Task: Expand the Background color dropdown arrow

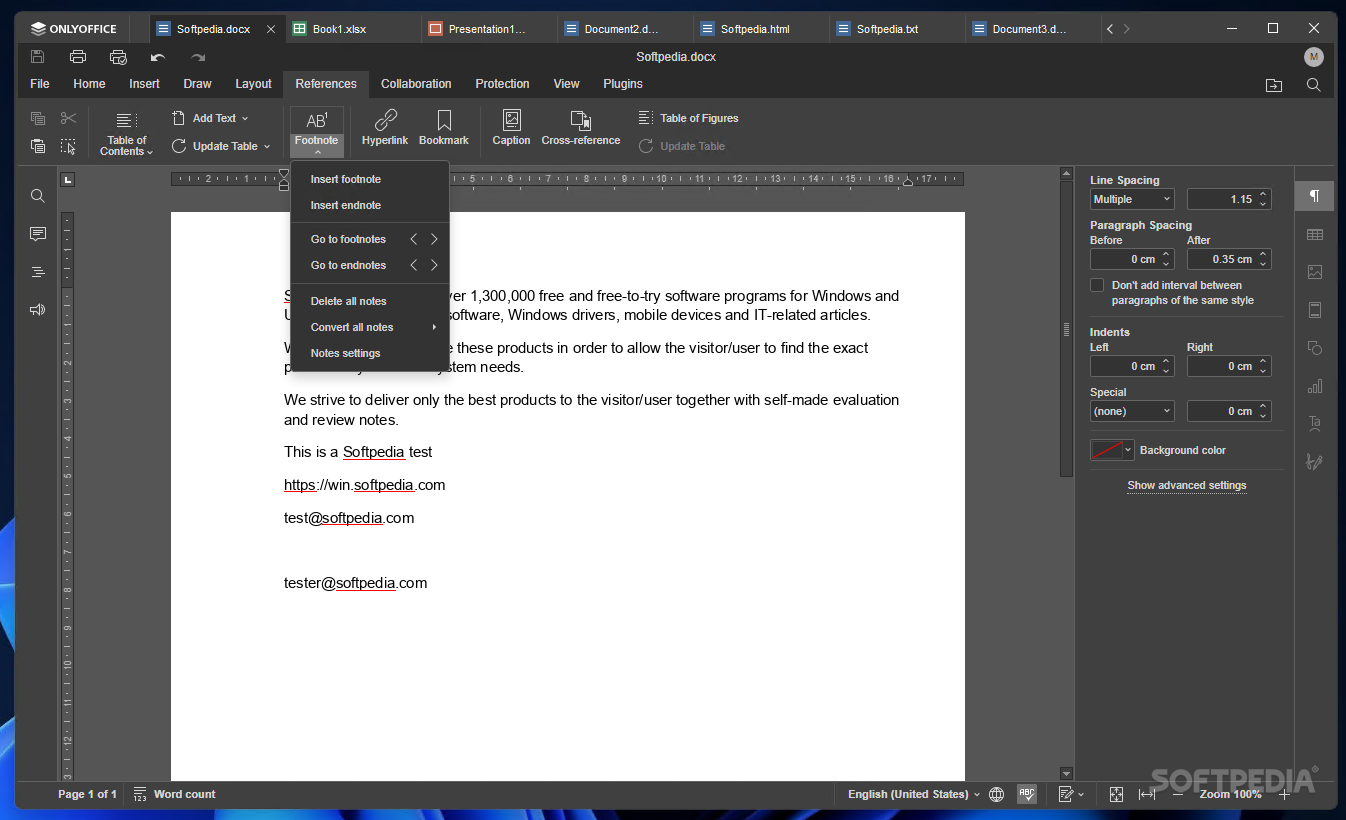Action: 1129,450
